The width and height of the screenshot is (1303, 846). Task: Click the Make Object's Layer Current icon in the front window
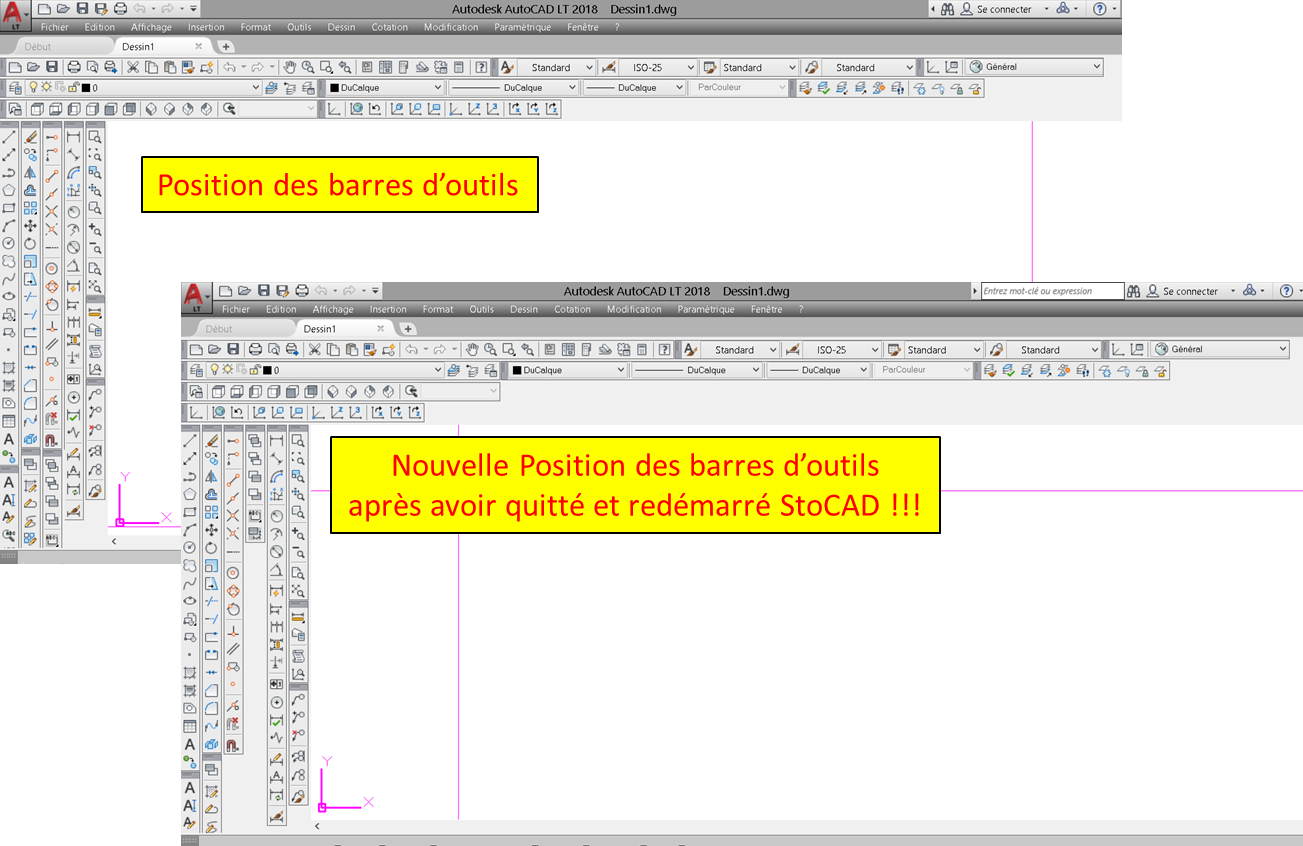point(454,371)
